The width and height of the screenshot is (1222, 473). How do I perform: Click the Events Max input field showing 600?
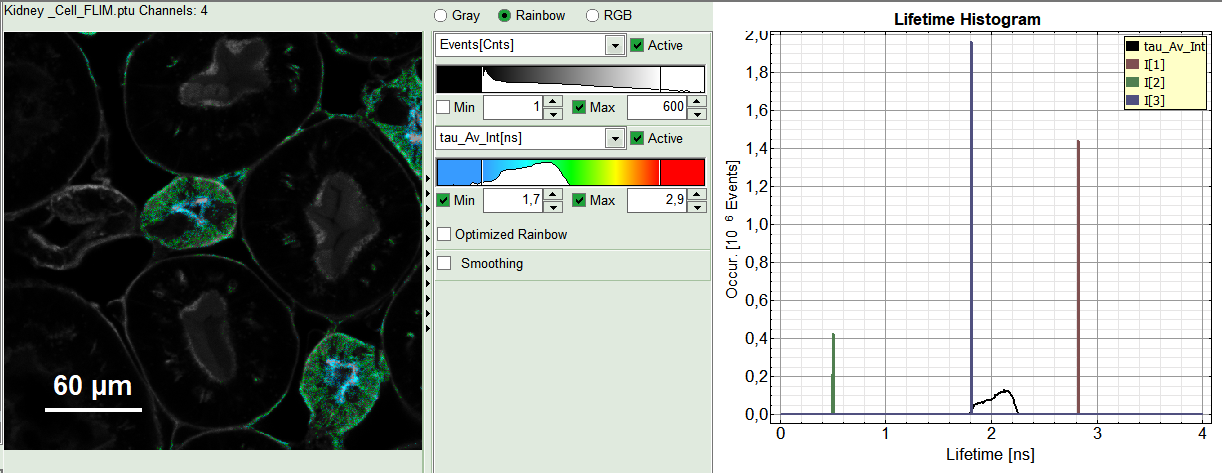pyautogui.click(x=655, y=107)
